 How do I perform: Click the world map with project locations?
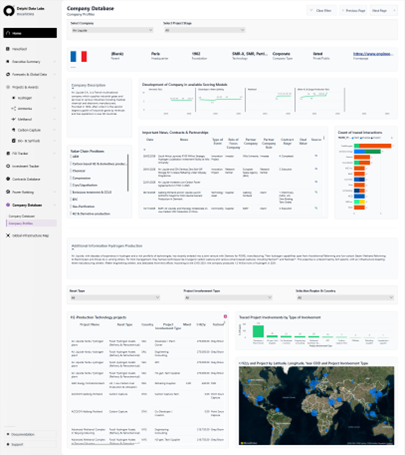[x=316, y=405]
